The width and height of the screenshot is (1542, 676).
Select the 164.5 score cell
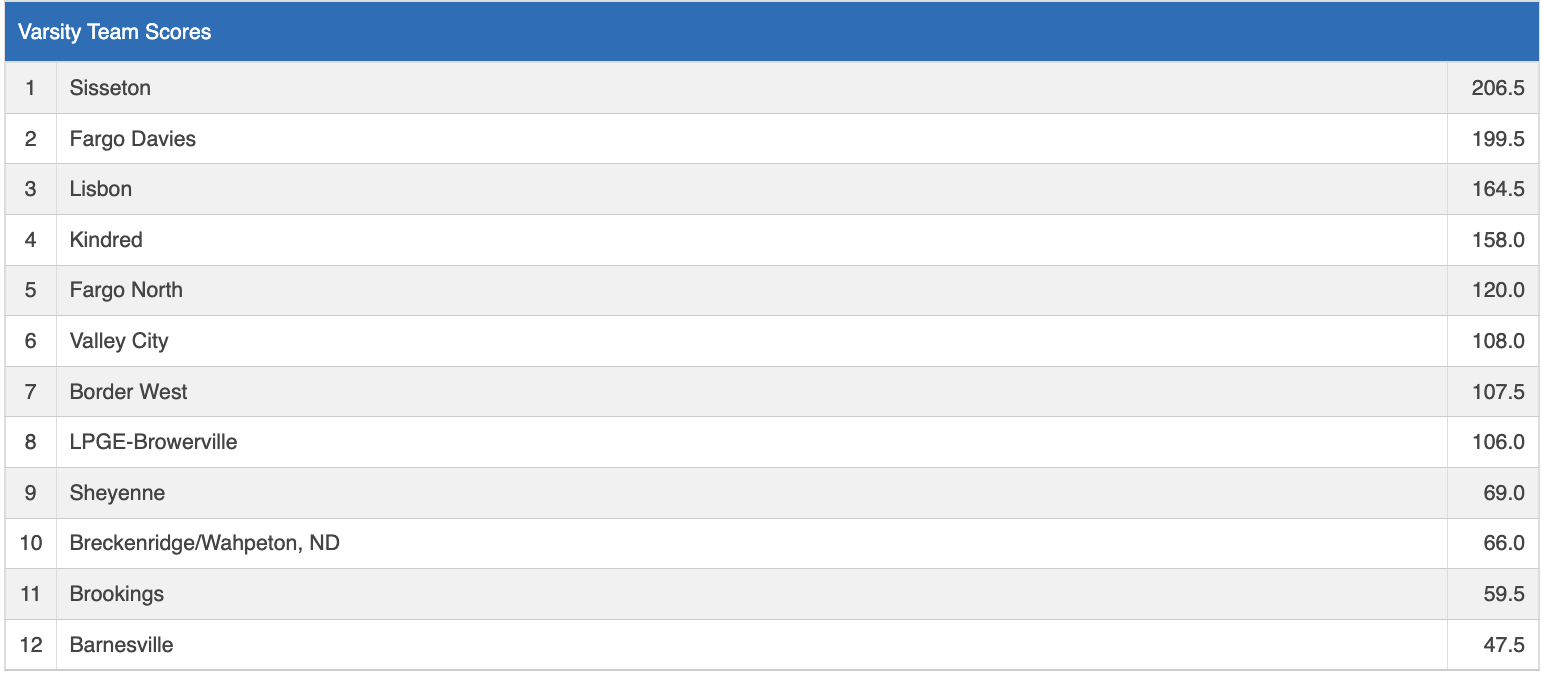(x=1497, y=189)
